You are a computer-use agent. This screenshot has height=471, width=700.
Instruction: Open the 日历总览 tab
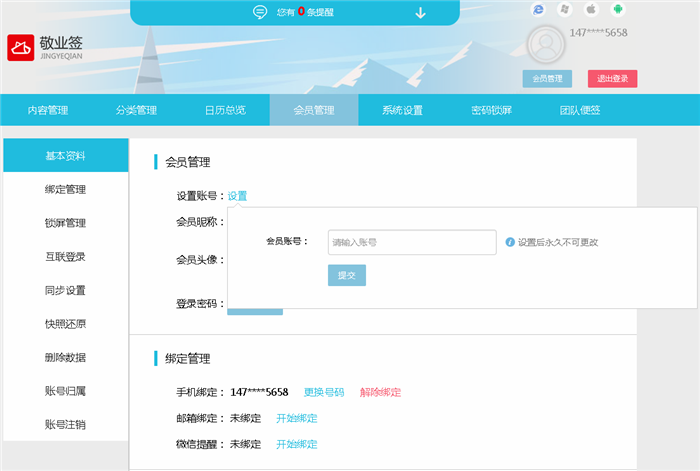[x=225, y=110]
